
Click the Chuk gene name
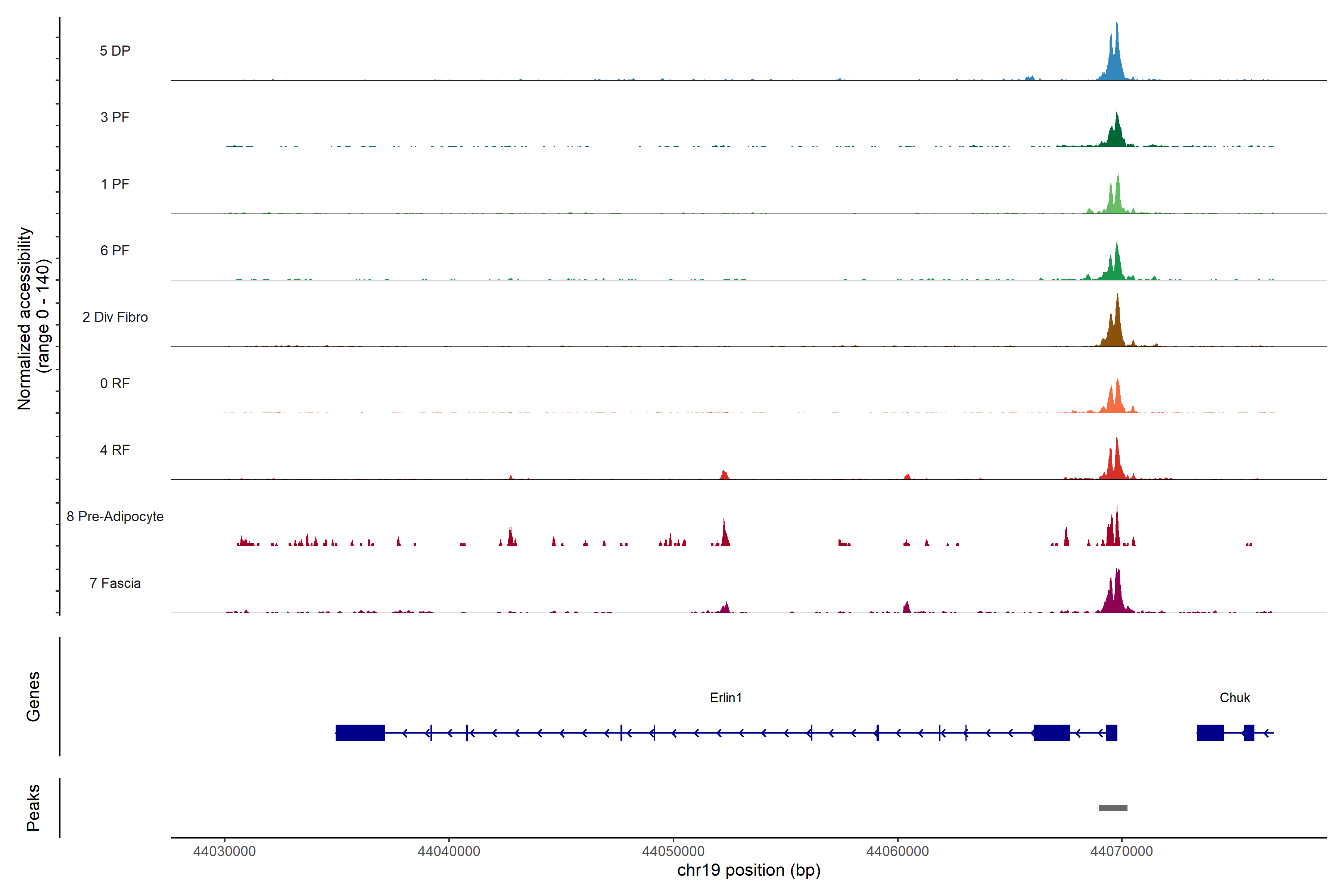coord(1235,698)
